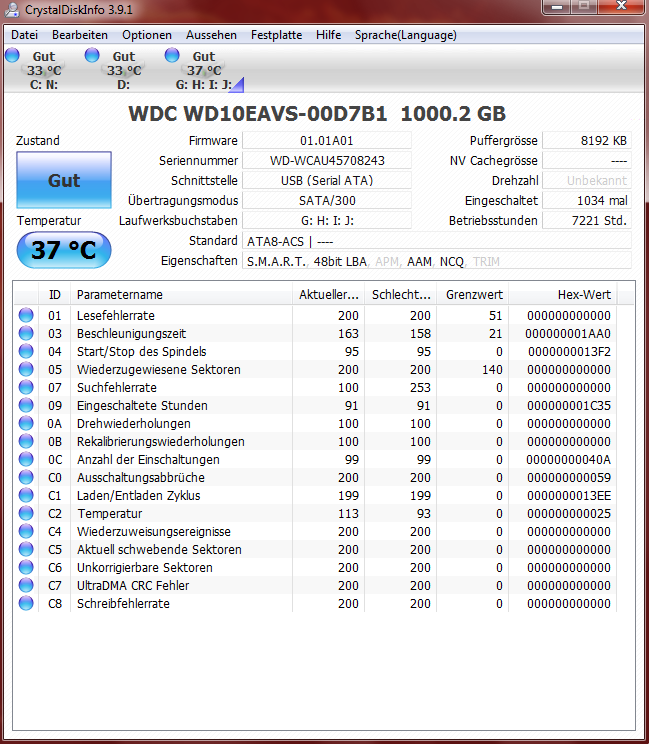
Task: Click status icon of Wiederzugewiesene Sektoren row
Action: [26, 370]
